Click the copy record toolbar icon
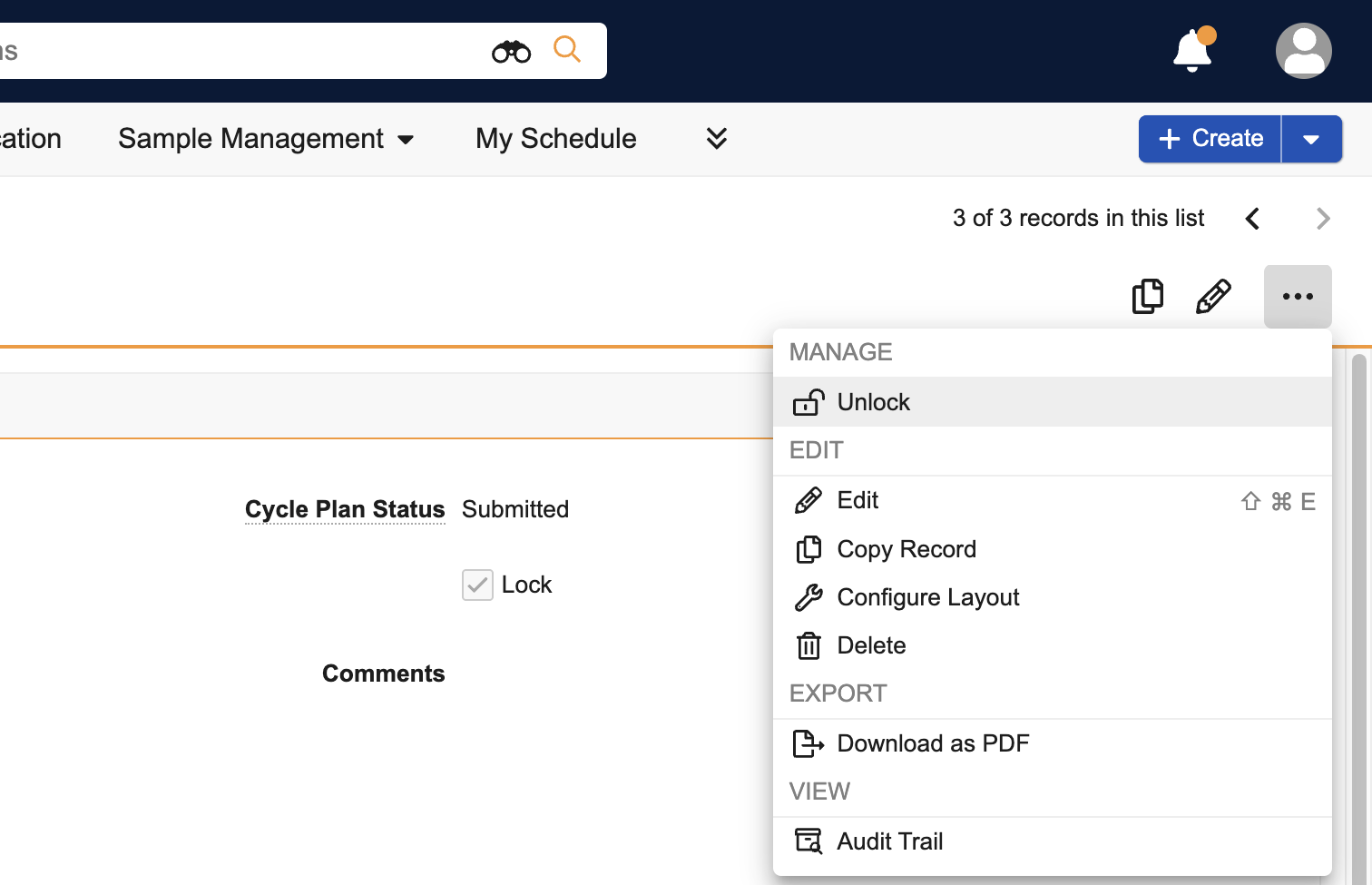 [1147, 297]
